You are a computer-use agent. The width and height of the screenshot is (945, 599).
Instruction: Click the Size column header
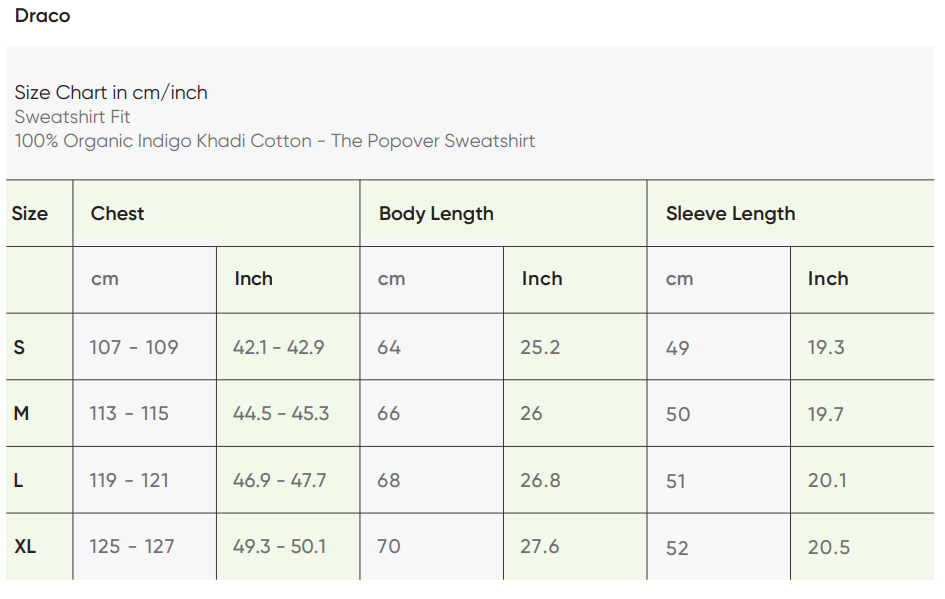coord(30,214)
